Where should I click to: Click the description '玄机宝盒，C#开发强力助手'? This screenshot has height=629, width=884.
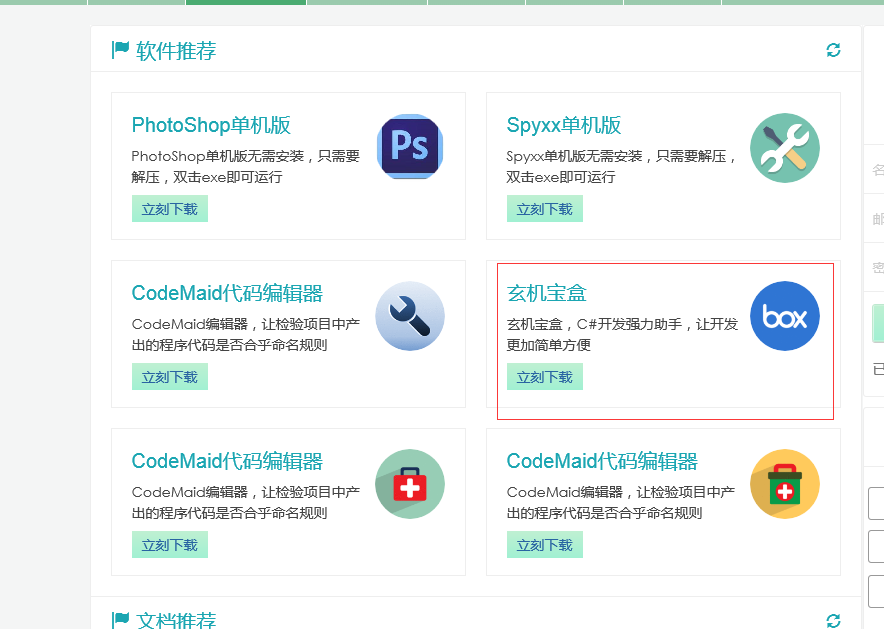pos(622,334)
